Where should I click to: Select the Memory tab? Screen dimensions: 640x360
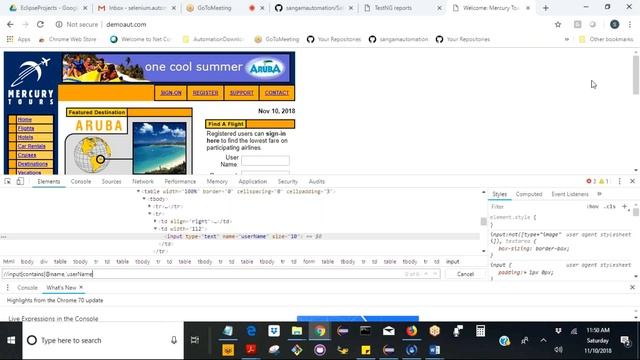click(217, 181)
